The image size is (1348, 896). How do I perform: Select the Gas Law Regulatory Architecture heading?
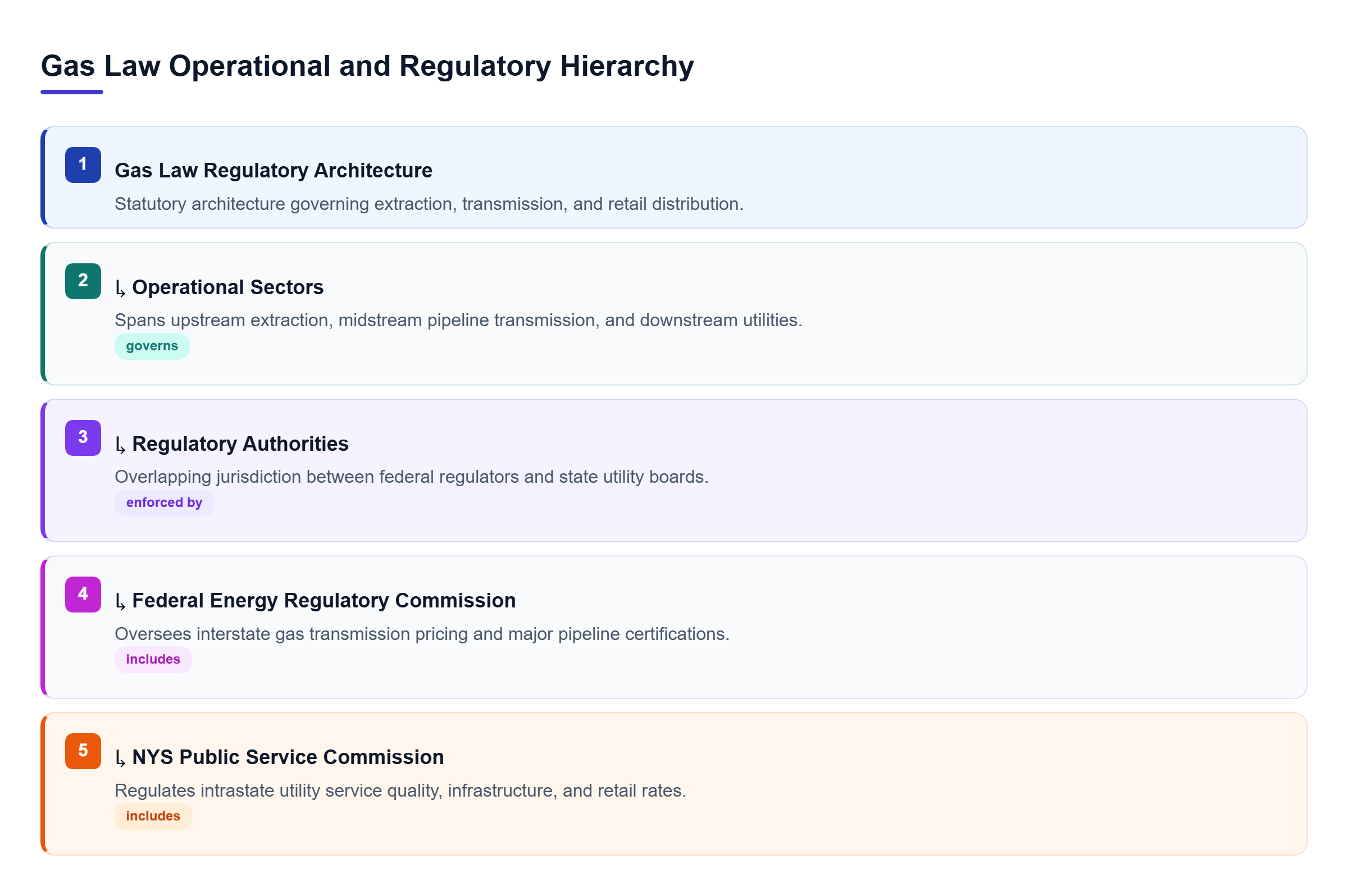[x=274, y=171]
